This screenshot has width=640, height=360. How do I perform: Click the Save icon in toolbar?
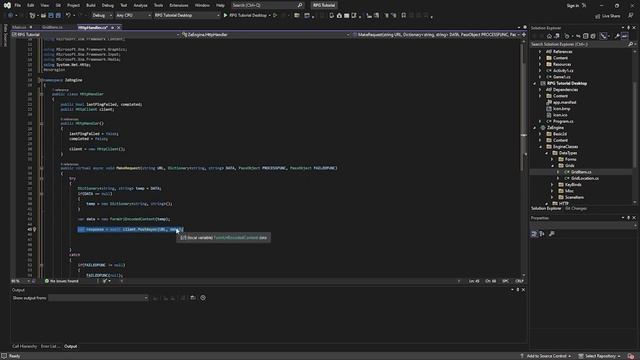(51, 16)
